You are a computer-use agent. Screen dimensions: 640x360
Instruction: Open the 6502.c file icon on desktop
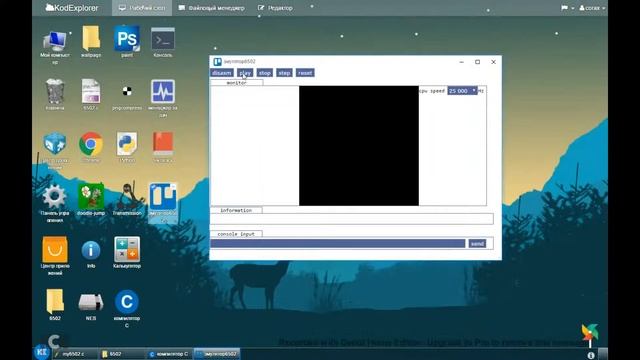coord(91,91)
